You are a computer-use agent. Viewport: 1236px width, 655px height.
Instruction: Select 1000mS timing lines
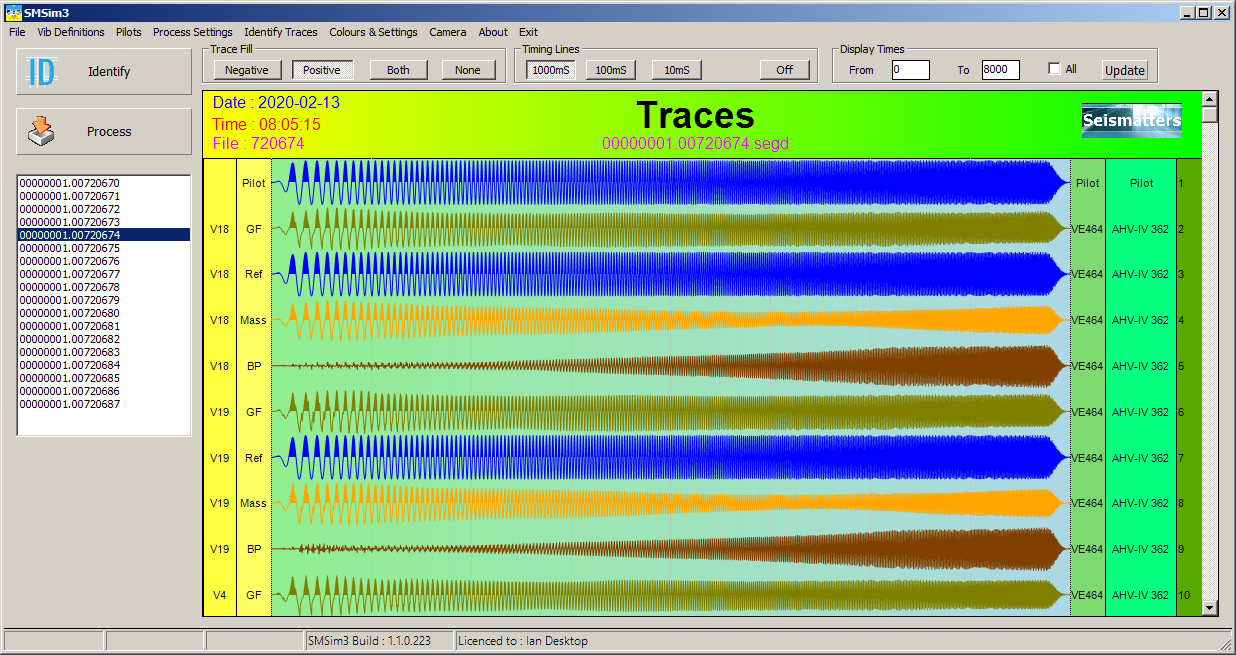pos(551,70)
